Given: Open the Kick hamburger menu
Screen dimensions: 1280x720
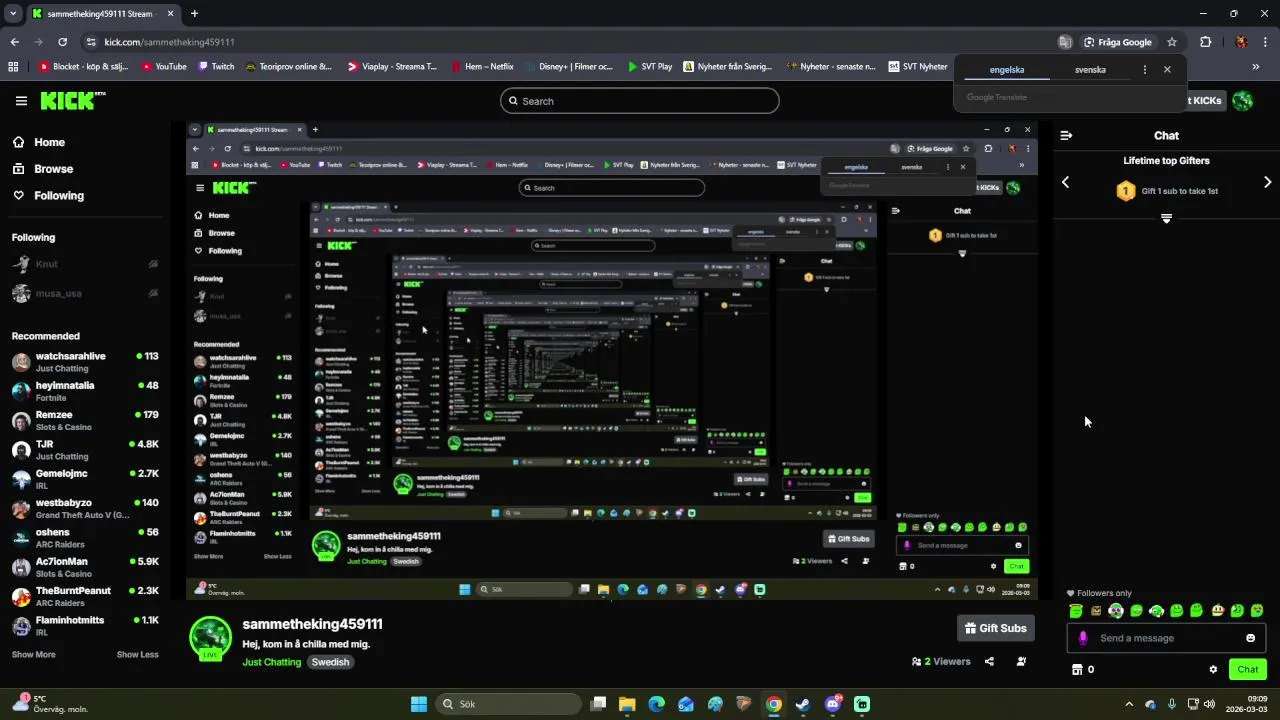Looking at the screenshot, I should [21, 101].
